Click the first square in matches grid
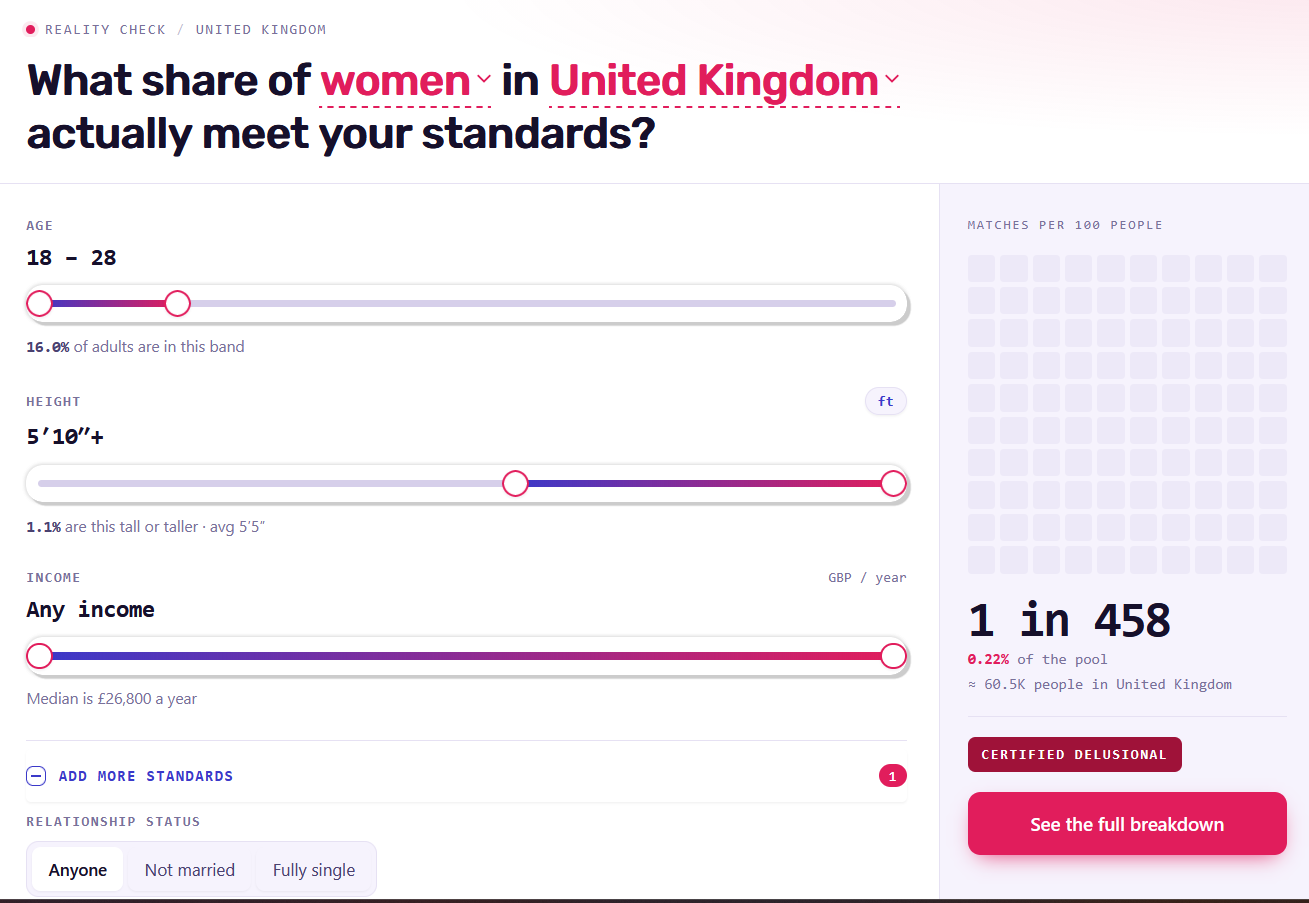The height and width of the screenshot is (903, 1309). (x=981, y=268)
